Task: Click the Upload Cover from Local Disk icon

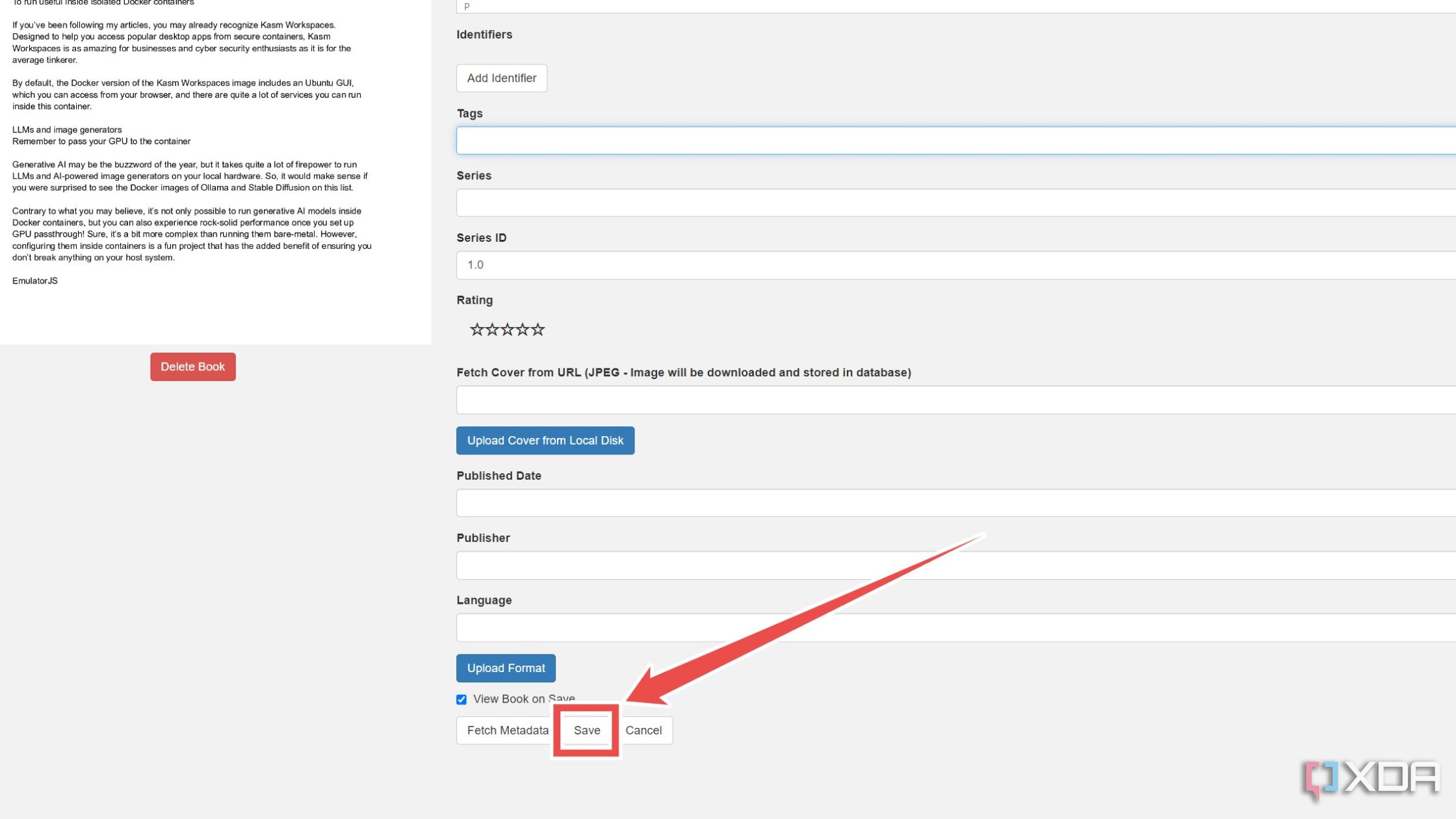Action: 545,440
